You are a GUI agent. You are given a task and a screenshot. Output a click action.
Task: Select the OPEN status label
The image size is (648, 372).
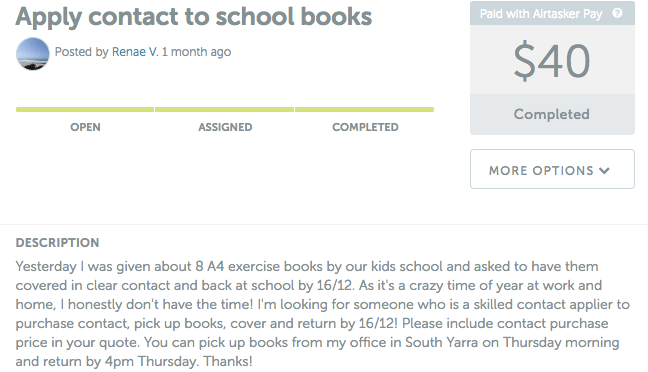pos(85,127)
